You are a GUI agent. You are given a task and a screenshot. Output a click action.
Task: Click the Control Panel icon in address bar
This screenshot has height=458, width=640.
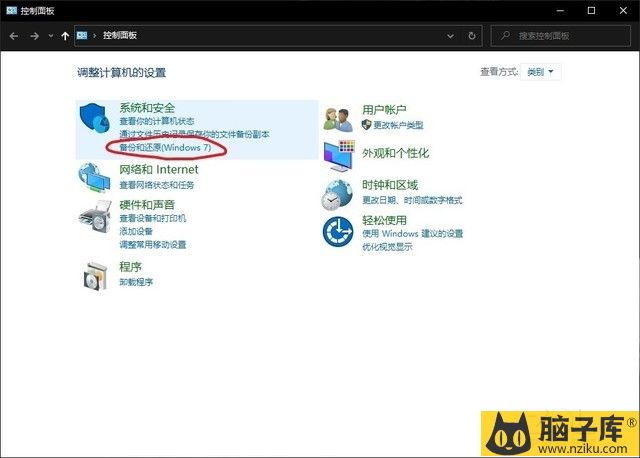click(82, 36)
